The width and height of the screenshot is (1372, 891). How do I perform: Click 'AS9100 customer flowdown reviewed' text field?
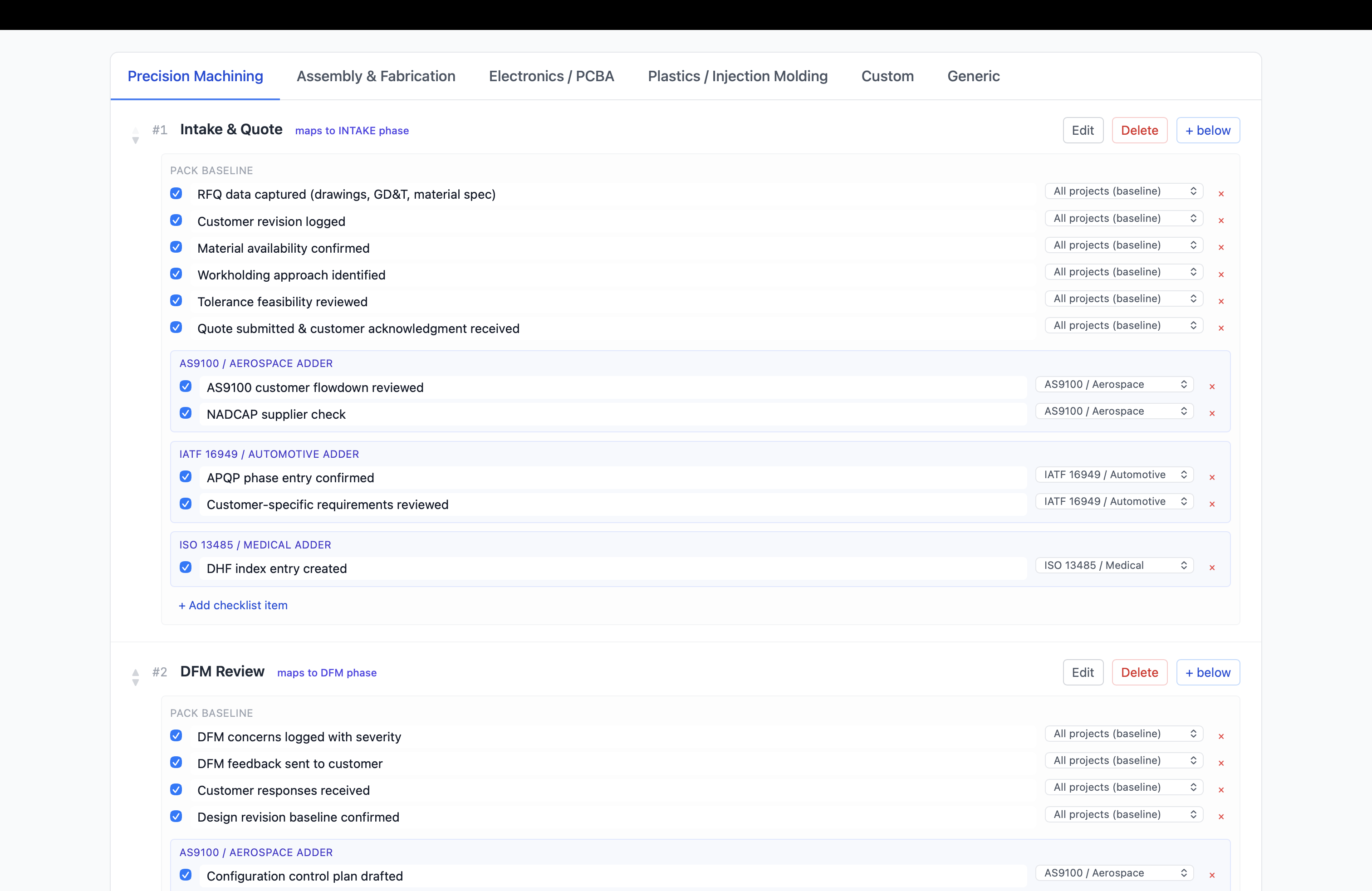[x=613, y=387]
